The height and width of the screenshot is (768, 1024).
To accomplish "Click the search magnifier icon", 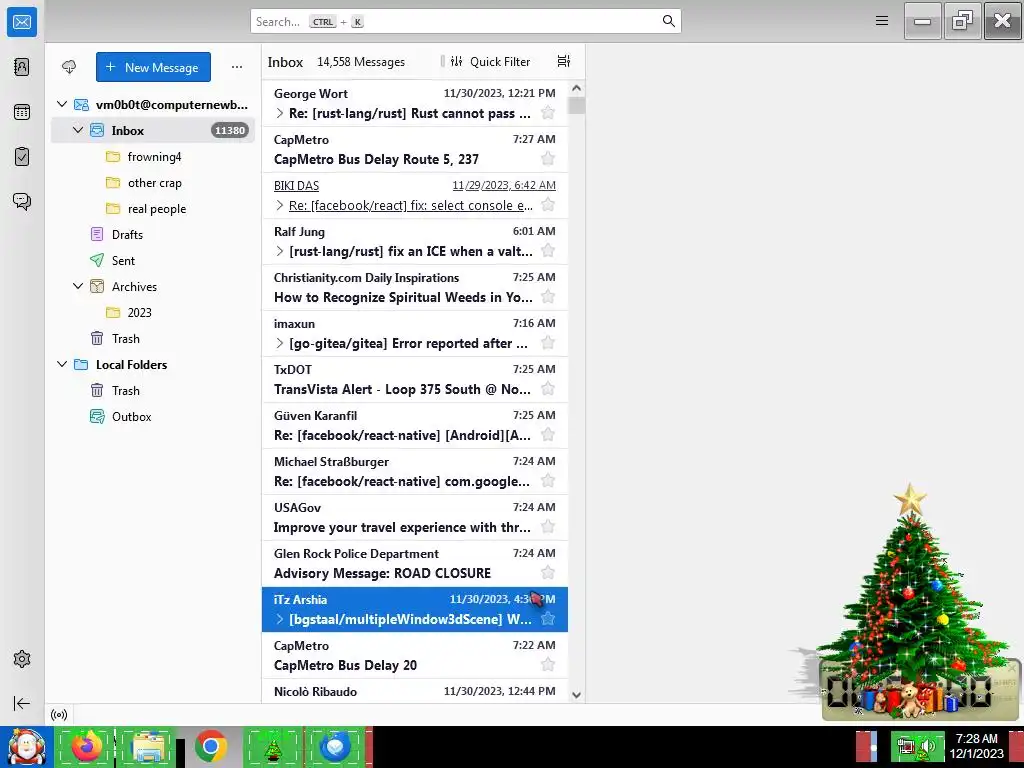I will pos(668,21).
